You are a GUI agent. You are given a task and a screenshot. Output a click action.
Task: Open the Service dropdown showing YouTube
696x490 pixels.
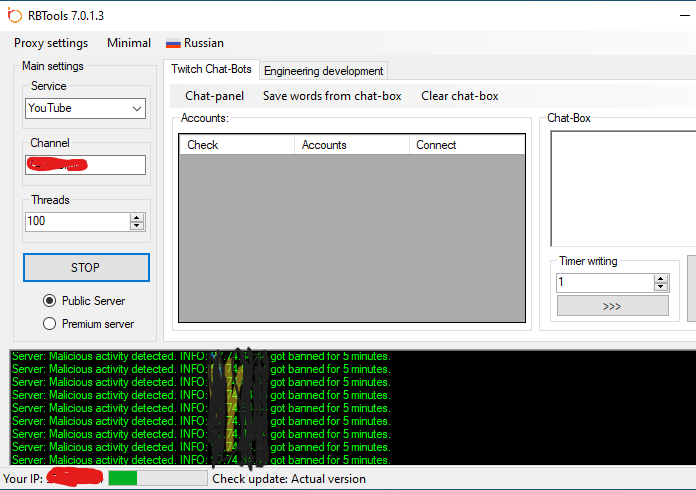click(86, 108)
